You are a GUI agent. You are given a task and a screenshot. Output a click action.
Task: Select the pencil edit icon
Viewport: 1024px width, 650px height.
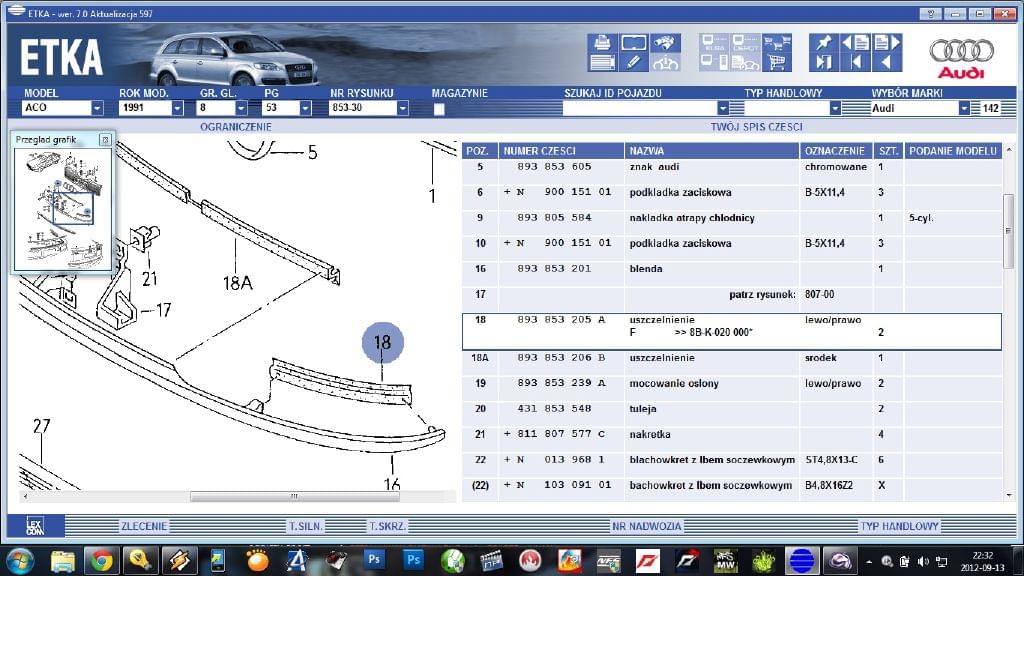[x=633, y=62]
